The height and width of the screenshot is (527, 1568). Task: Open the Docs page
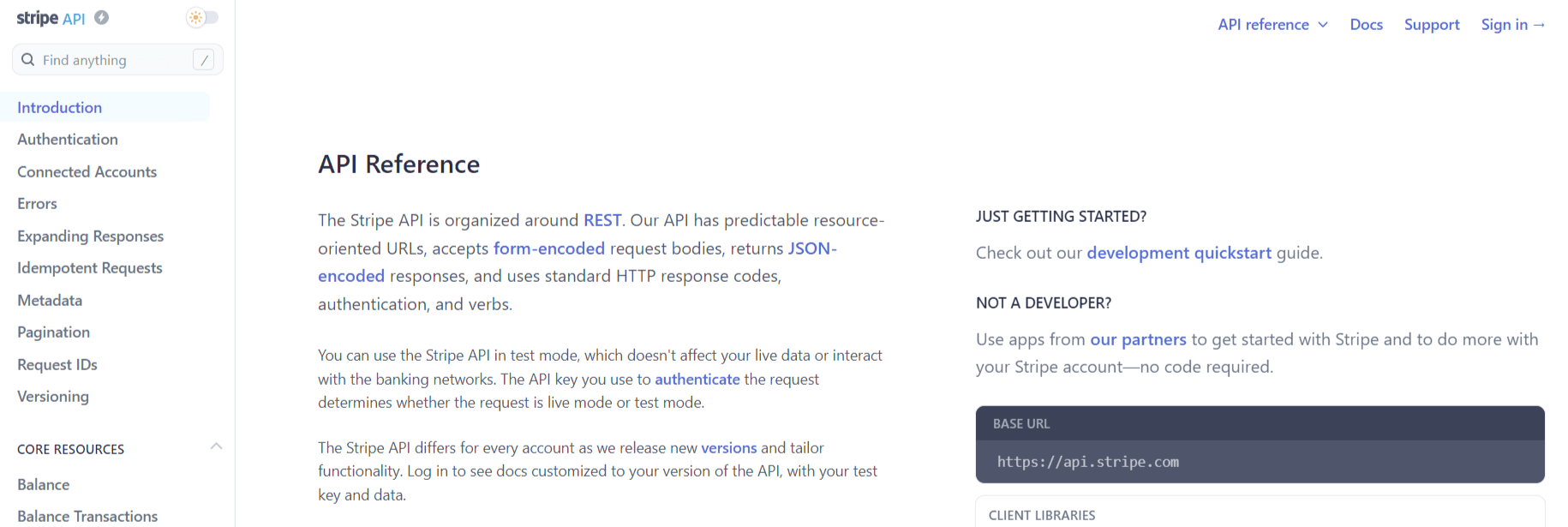click(x=1366, y=24)
